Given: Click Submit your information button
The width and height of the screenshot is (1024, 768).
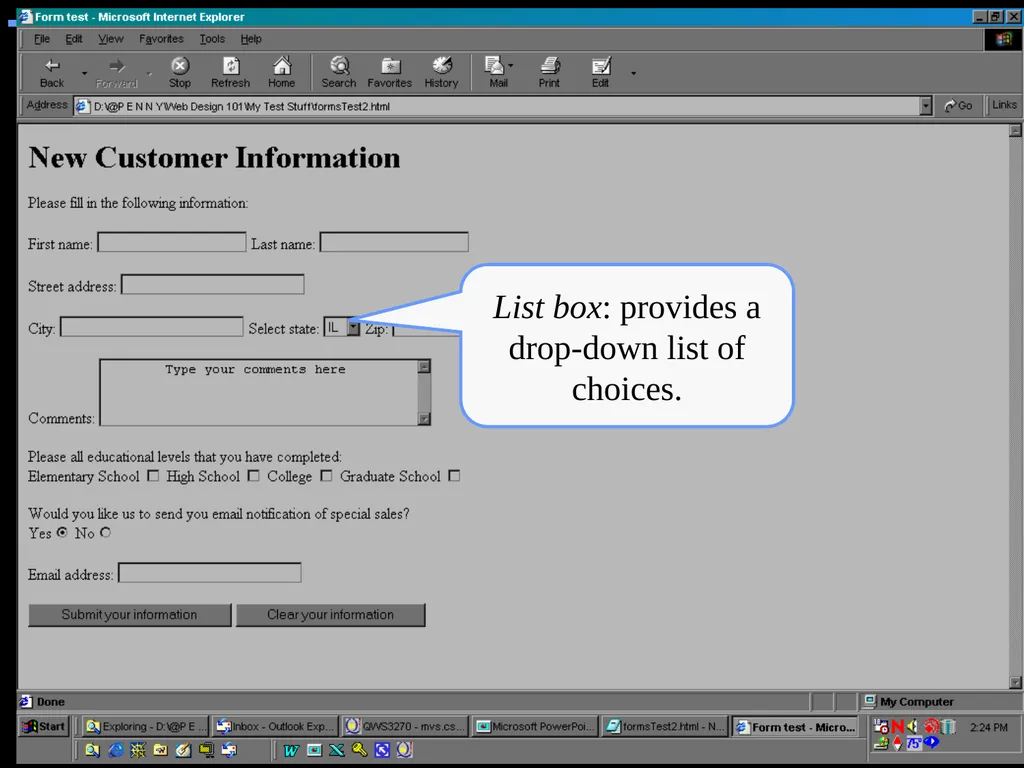Looking at the screenshot, I should point(129,615).
